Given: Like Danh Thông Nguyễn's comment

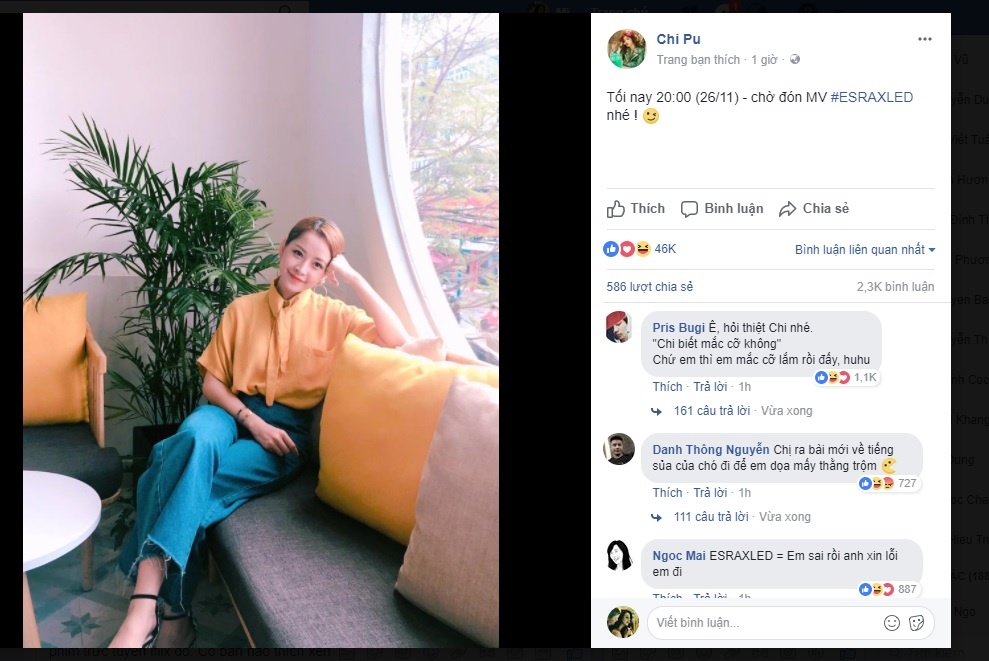Looking at the screenshot, I should 667,492.
